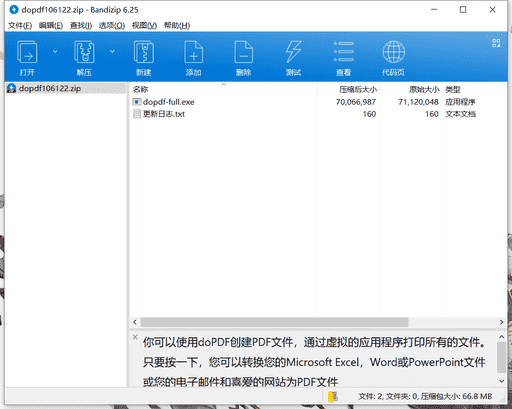Image resolution: width=512 pixels, height=409 pixels.
Task: Open the 查找(I) menu
Action: click(81, 26)
